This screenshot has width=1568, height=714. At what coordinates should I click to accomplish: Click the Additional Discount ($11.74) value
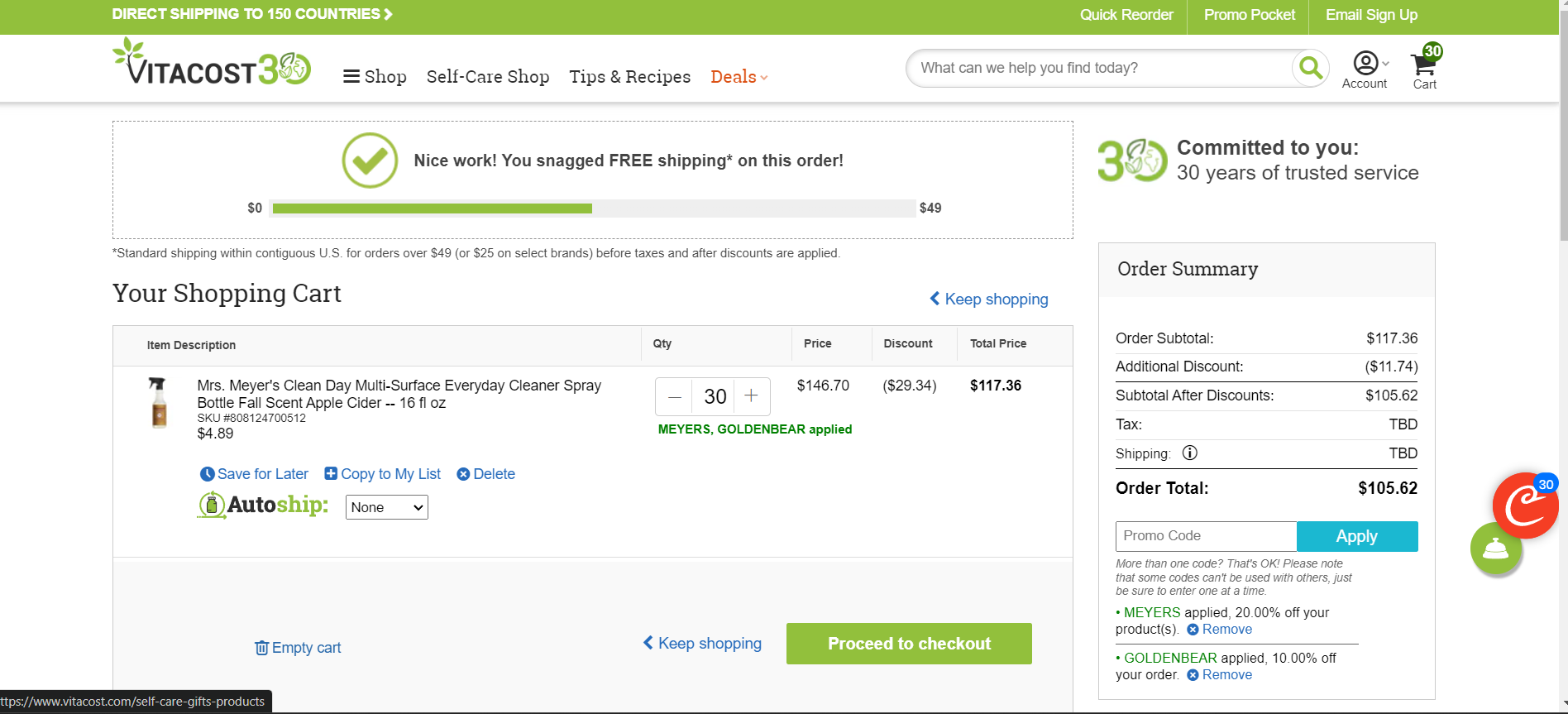pos(1391,367)
